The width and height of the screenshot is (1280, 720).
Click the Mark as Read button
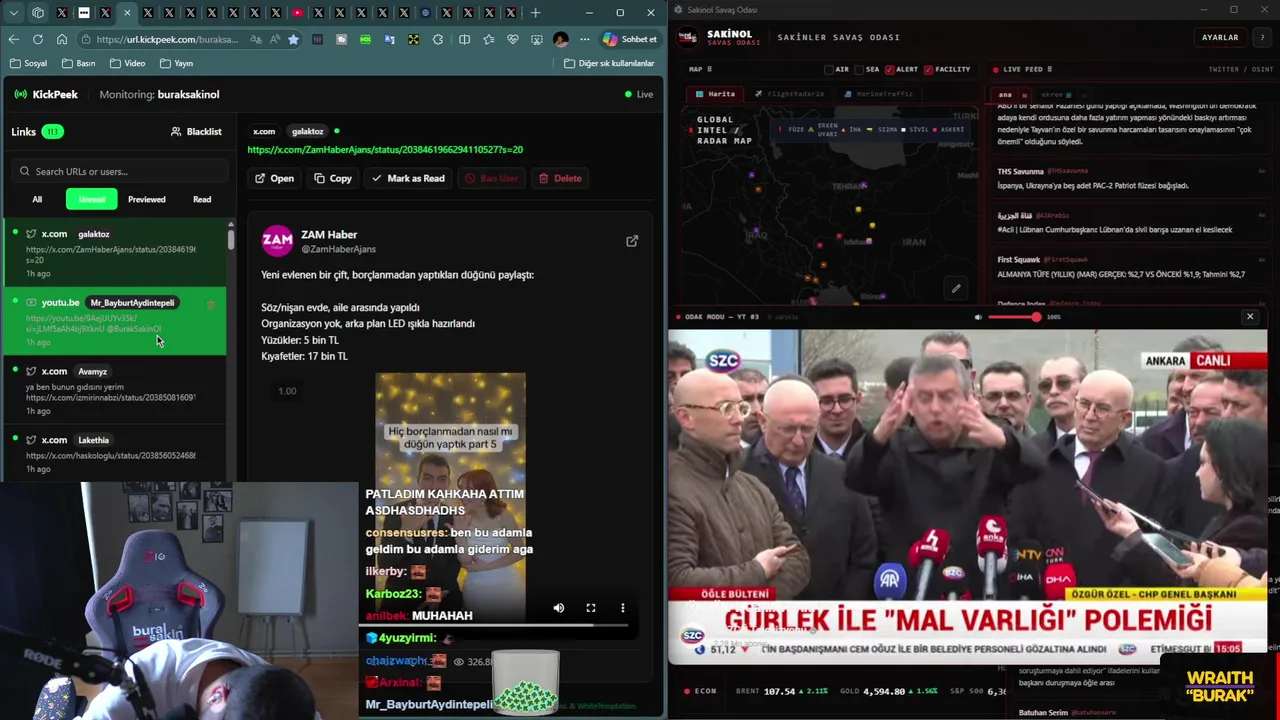click(408, 178)
